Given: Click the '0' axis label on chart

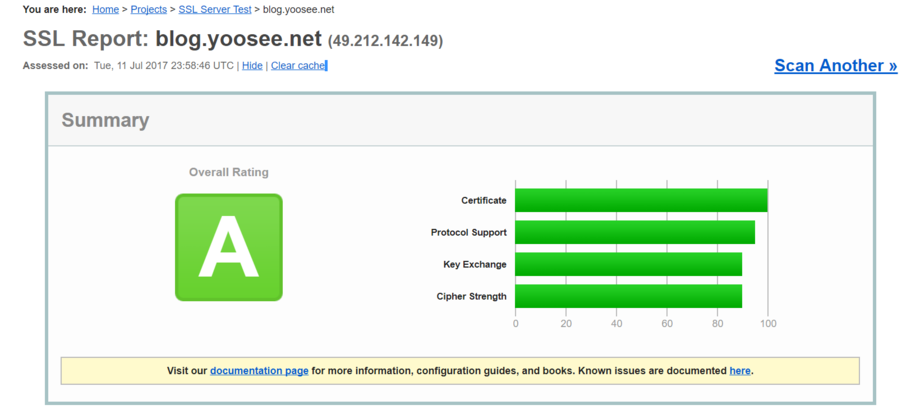Looking at the screenshot, I should (x=516, y=324).
